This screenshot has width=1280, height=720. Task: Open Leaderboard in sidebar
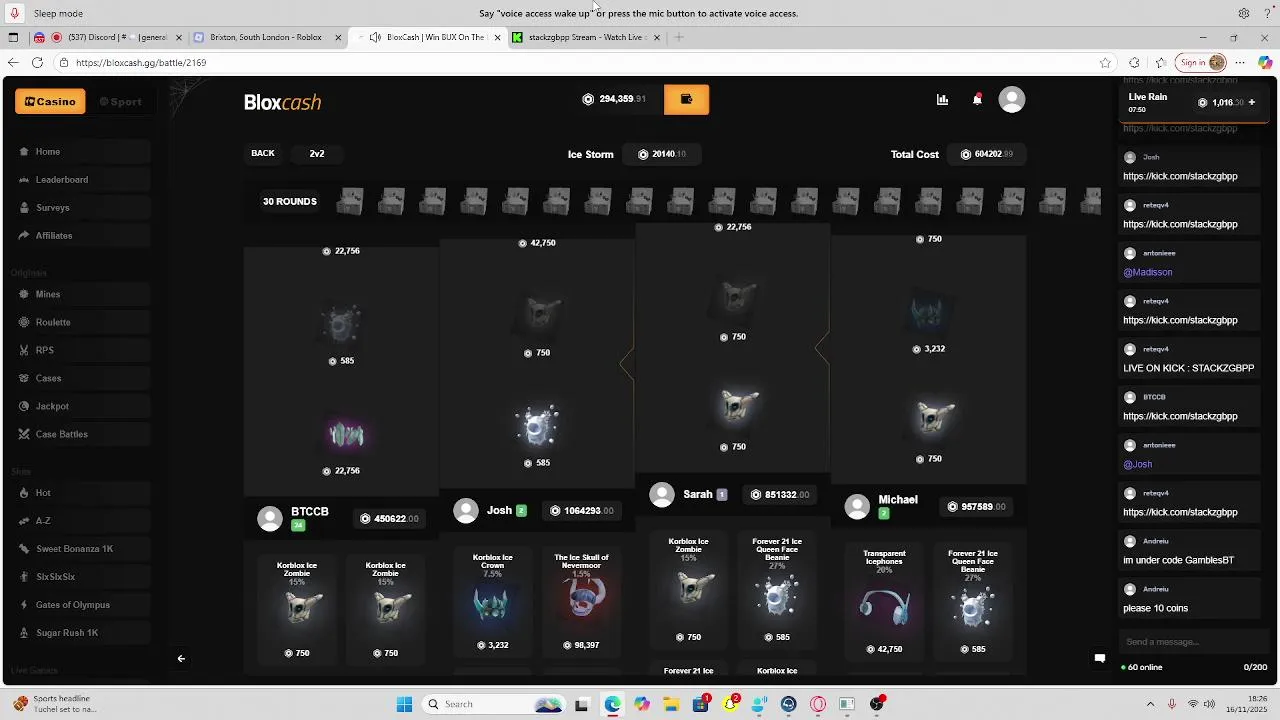(x=82, y=180)
